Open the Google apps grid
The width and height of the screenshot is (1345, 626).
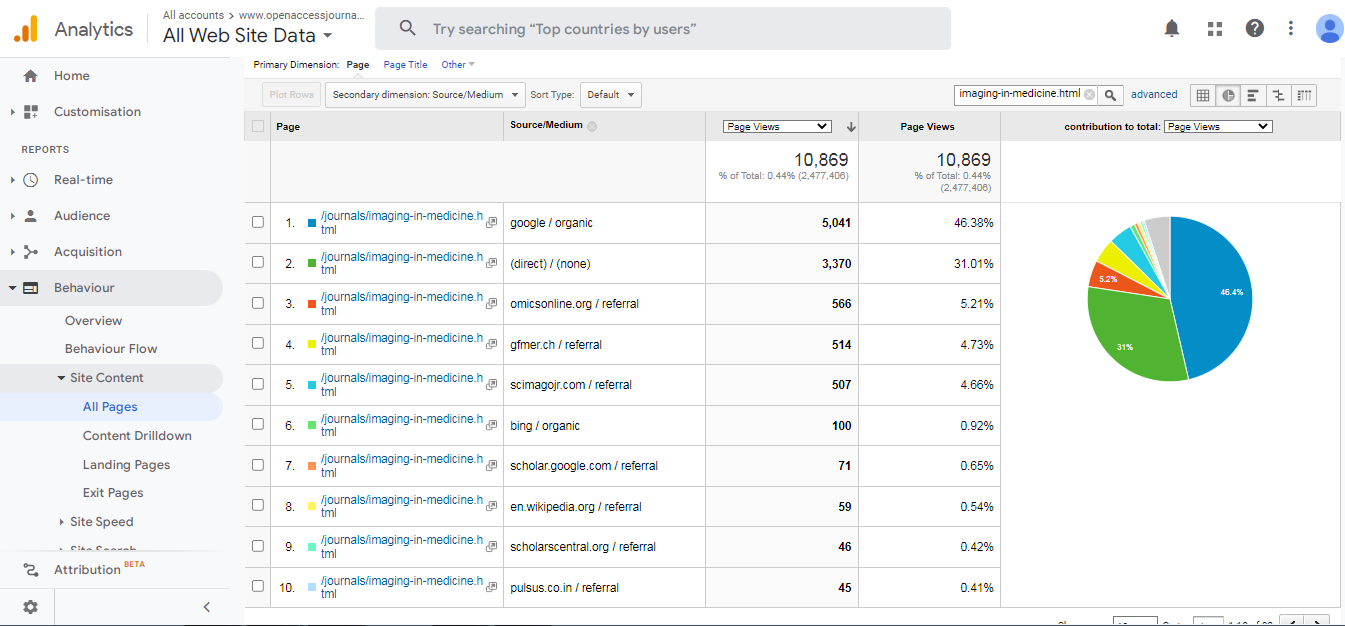[1215, 28]
